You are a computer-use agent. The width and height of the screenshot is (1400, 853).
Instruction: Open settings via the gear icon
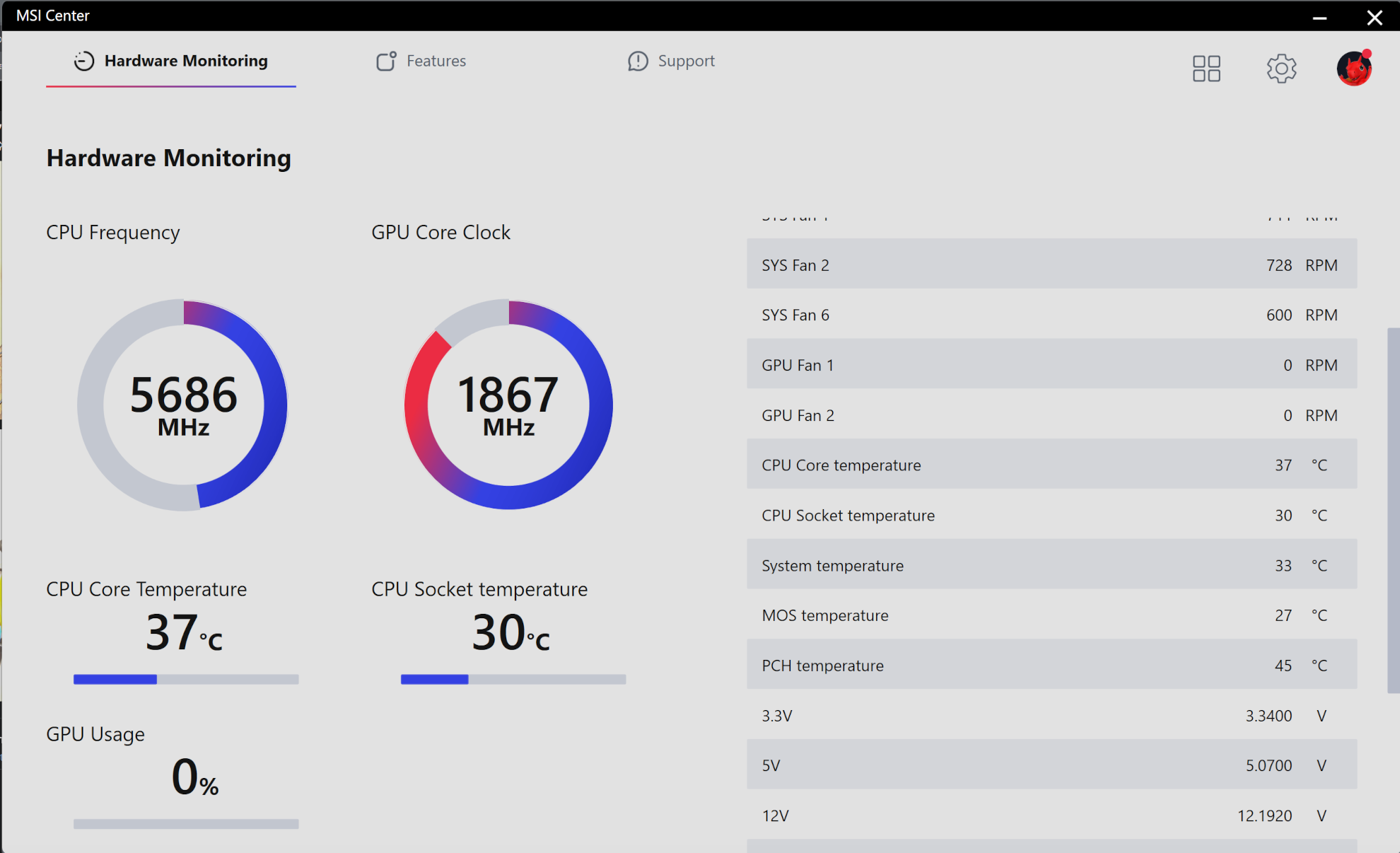[1281, 69]
